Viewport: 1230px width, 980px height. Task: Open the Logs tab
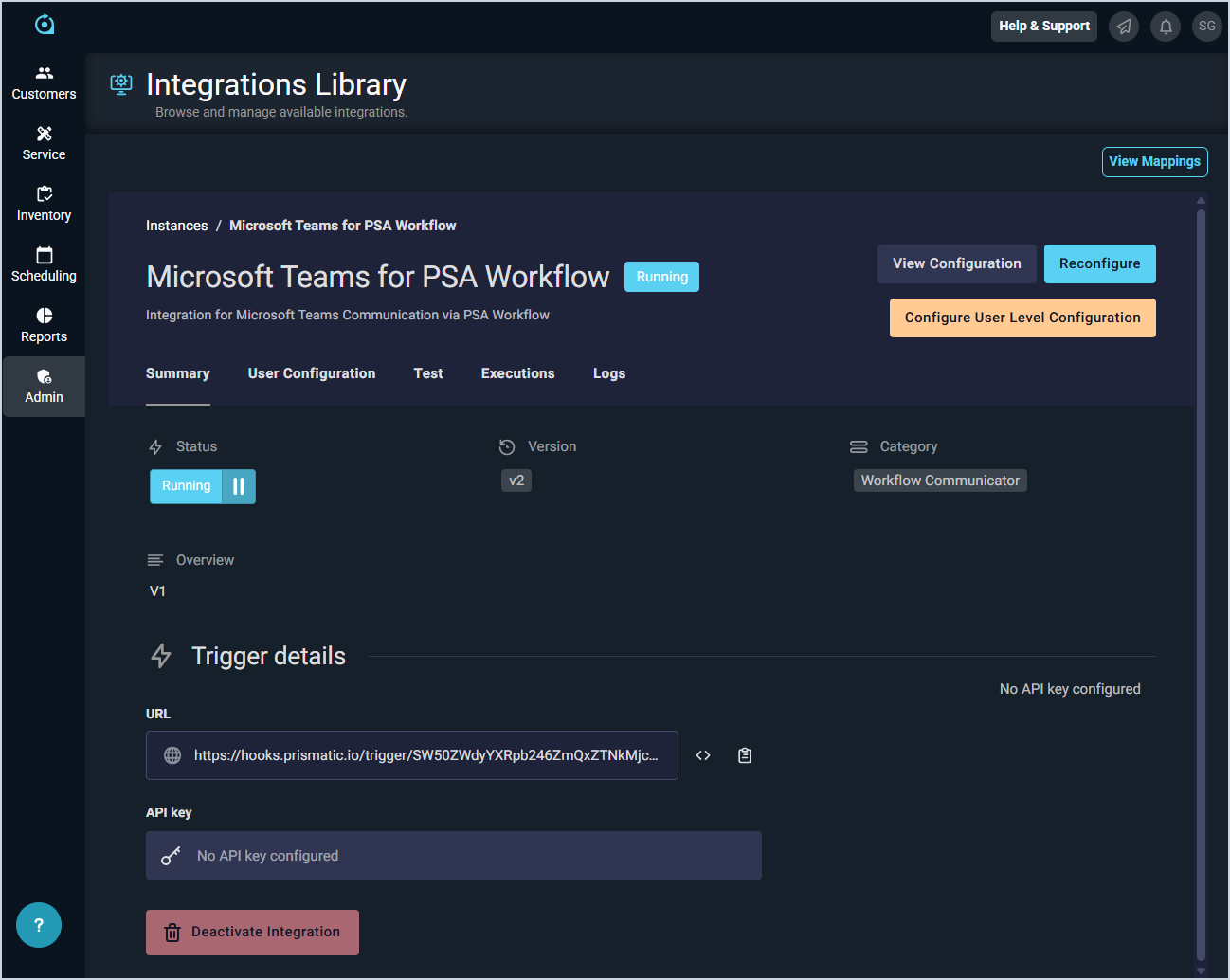[x=608, y=373]
